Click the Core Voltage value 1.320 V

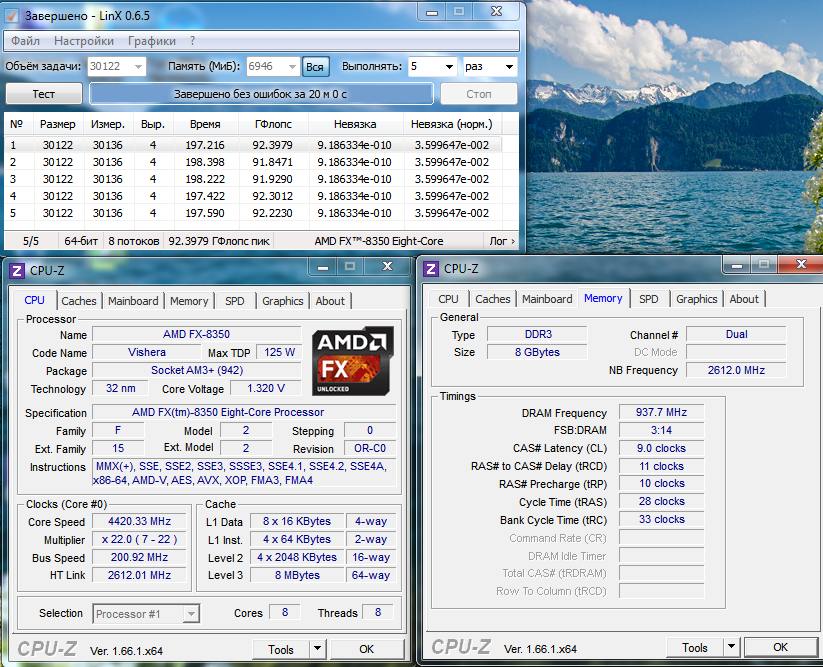266,388
